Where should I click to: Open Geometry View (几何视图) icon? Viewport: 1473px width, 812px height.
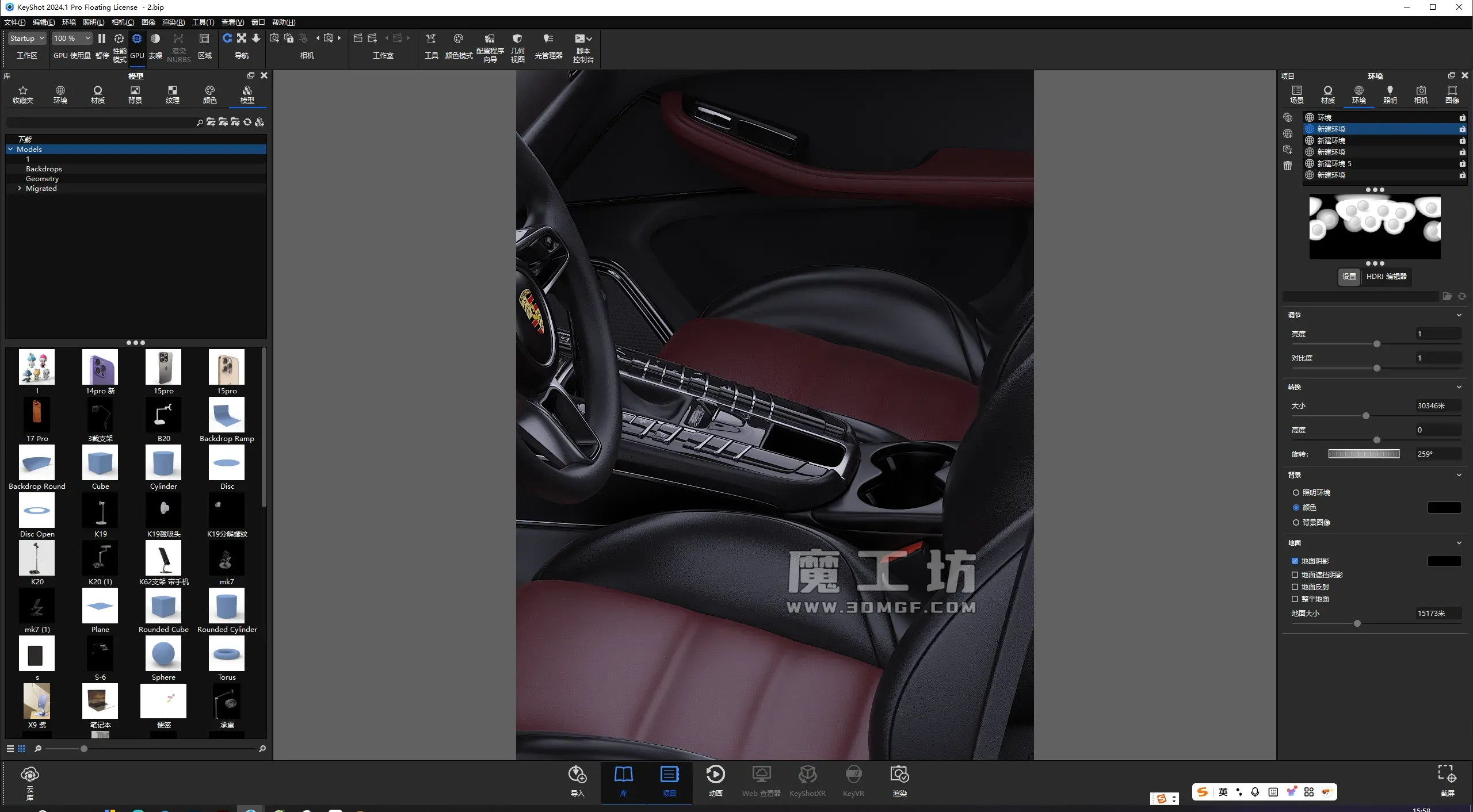point(517,39)
